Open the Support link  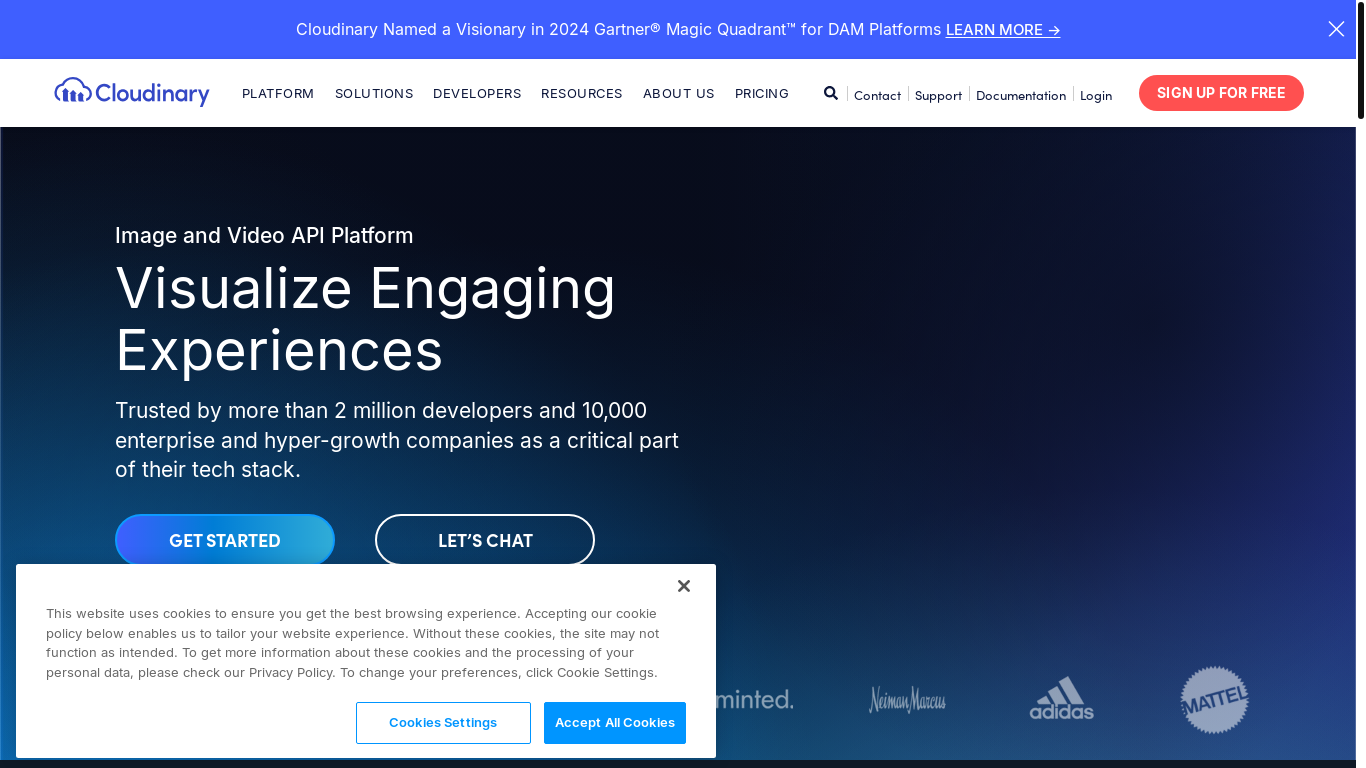coord(938,95)
